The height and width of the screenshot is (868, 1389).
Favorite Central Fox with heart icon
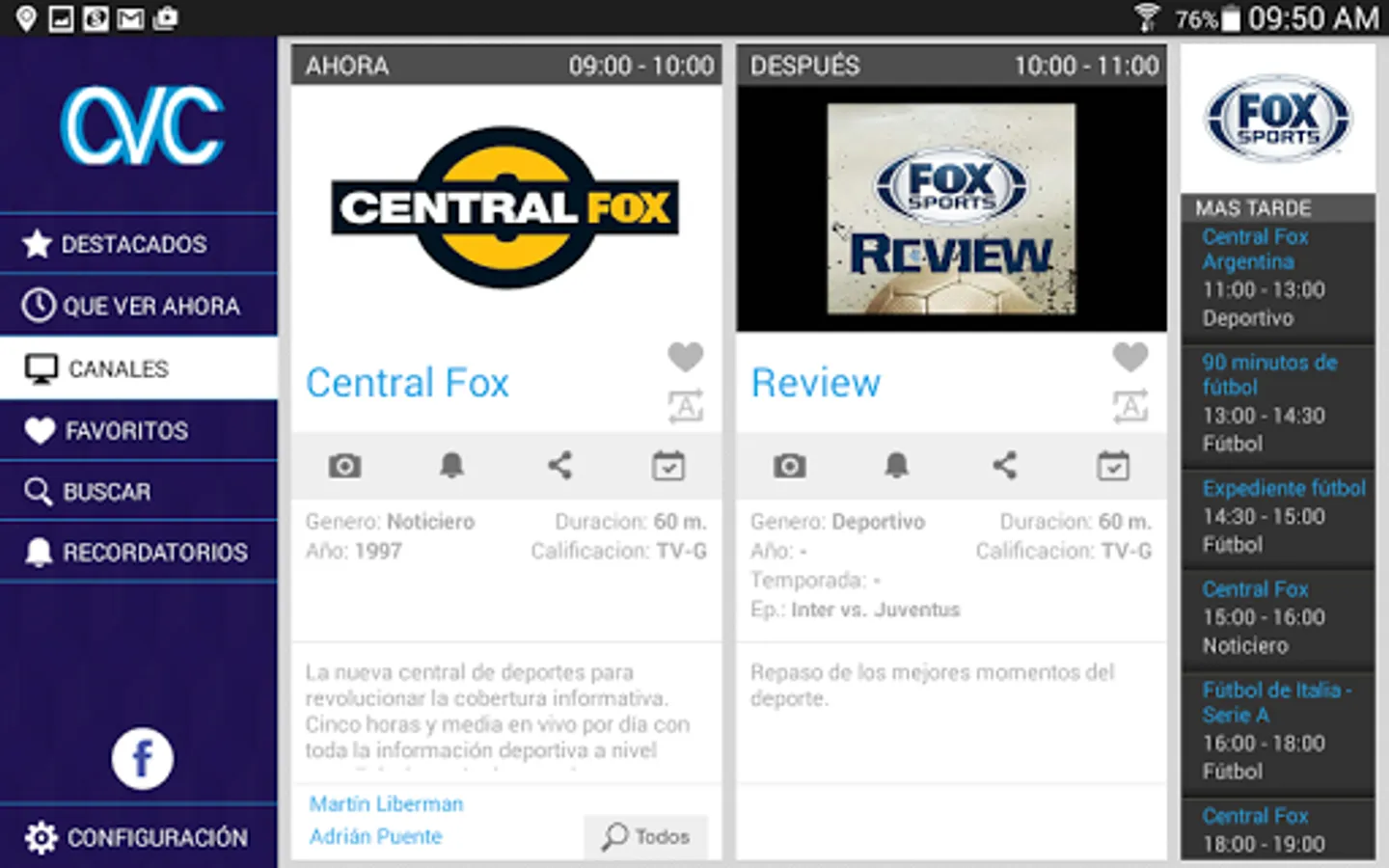(x=686, y=356)
